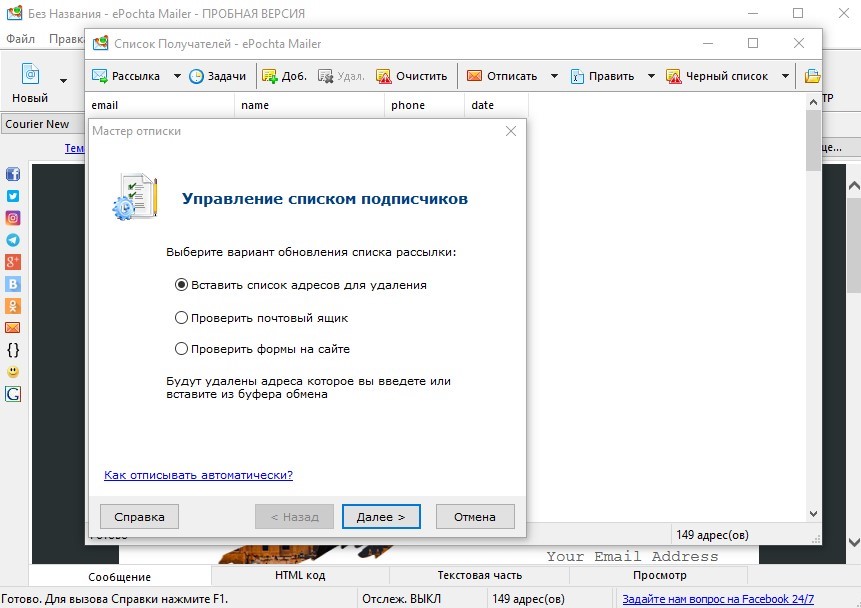The width and height of the screenshot is (861, 608).
Task: Open Задачи in recipients toolbar
Action: coord(217,76)
